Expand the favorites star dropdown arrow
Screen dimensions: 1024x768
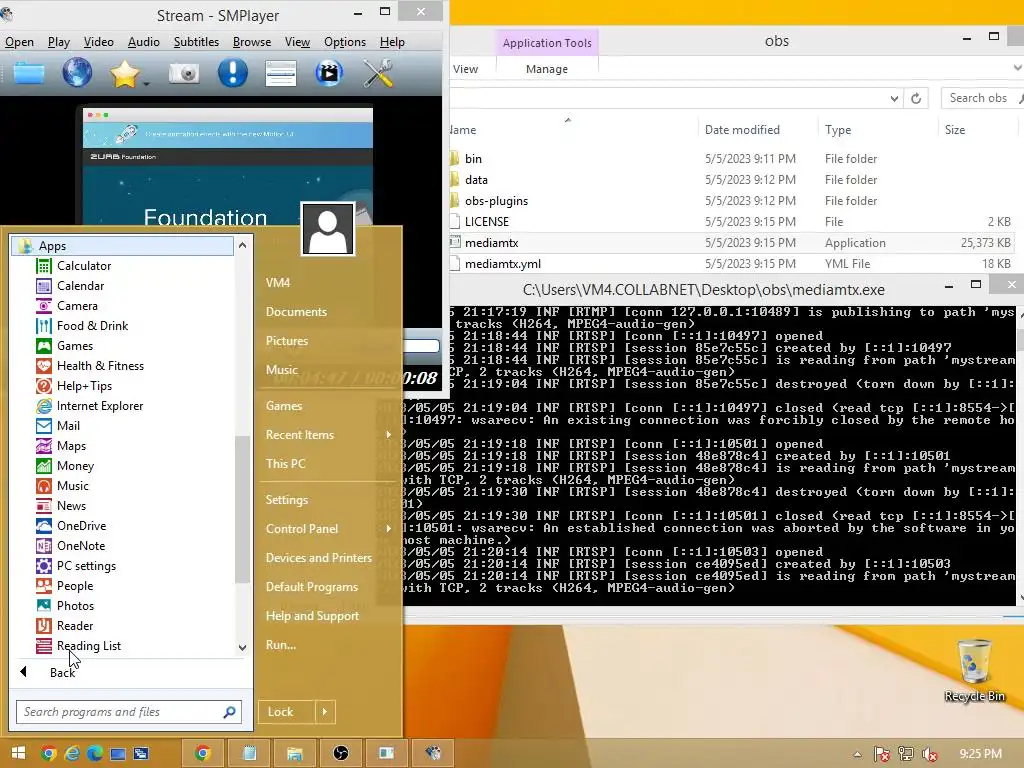pyautogui.click(x=146, y=84)
